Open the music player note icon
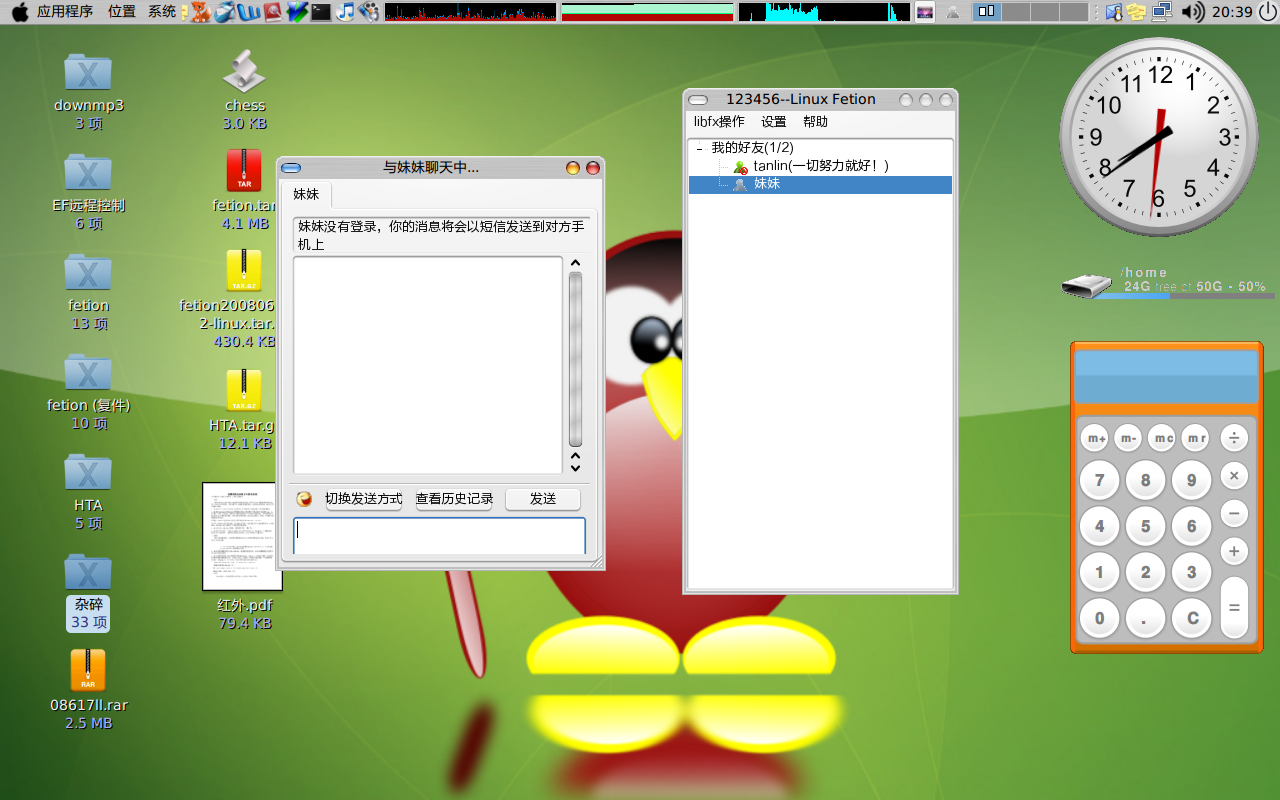This screenshot has height=800, width=1280. (345, 12)
